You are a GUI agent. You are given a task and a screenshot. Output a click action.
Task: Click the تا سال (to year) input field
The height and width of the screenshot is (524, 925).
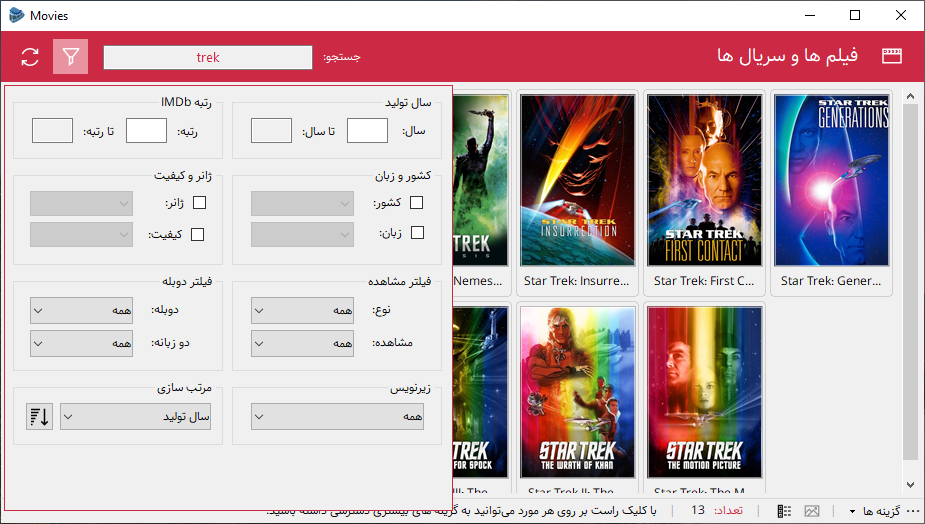coord(271,130)
